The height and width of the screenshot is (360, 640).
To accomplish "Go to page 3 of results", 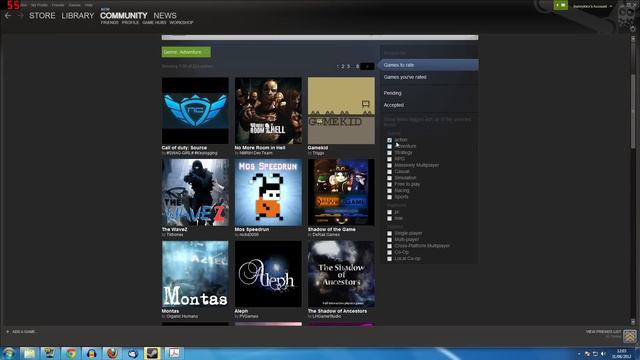I will (x=348, y=66).
